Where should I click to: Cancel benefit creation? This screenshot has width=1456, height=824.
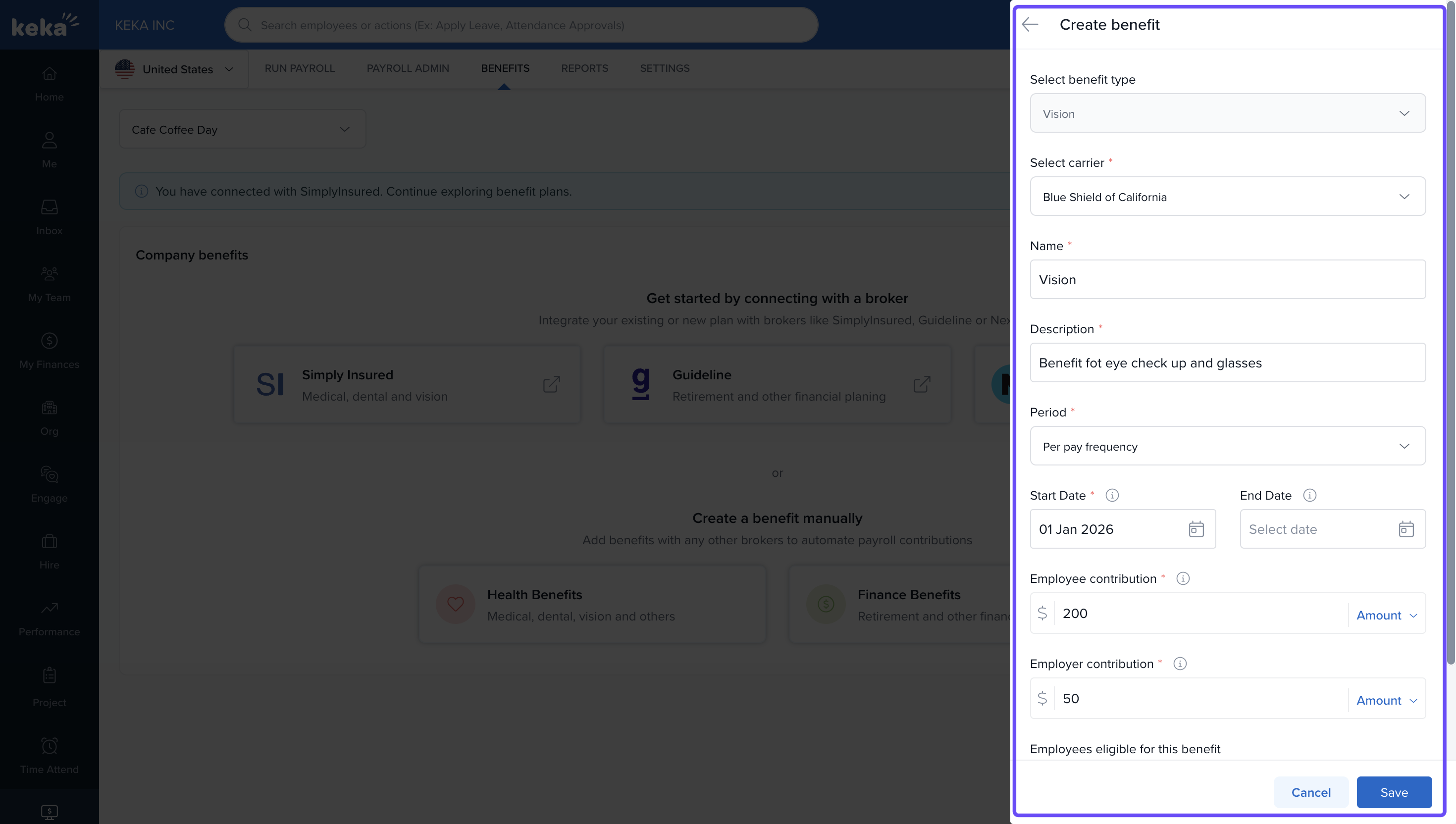[1310, 792]
